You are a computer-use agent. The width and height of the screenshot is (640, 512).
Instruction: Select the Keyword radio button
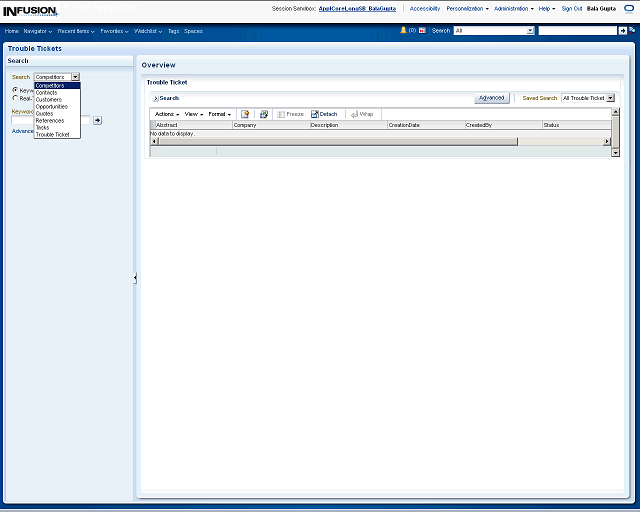coord(15,90)
